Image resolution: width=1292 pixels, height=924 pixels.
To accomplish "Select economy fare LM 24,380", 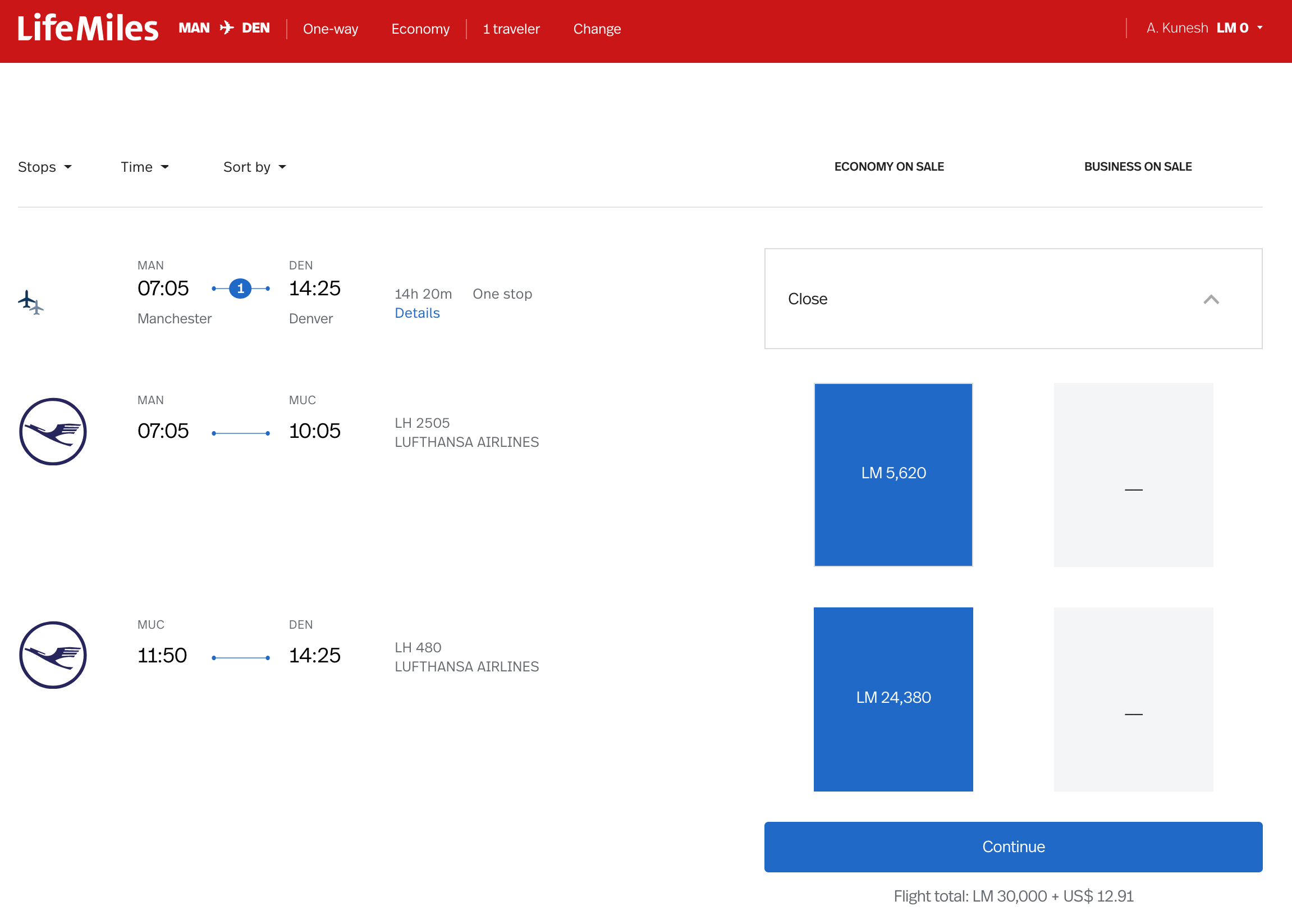I will point(893,699).
